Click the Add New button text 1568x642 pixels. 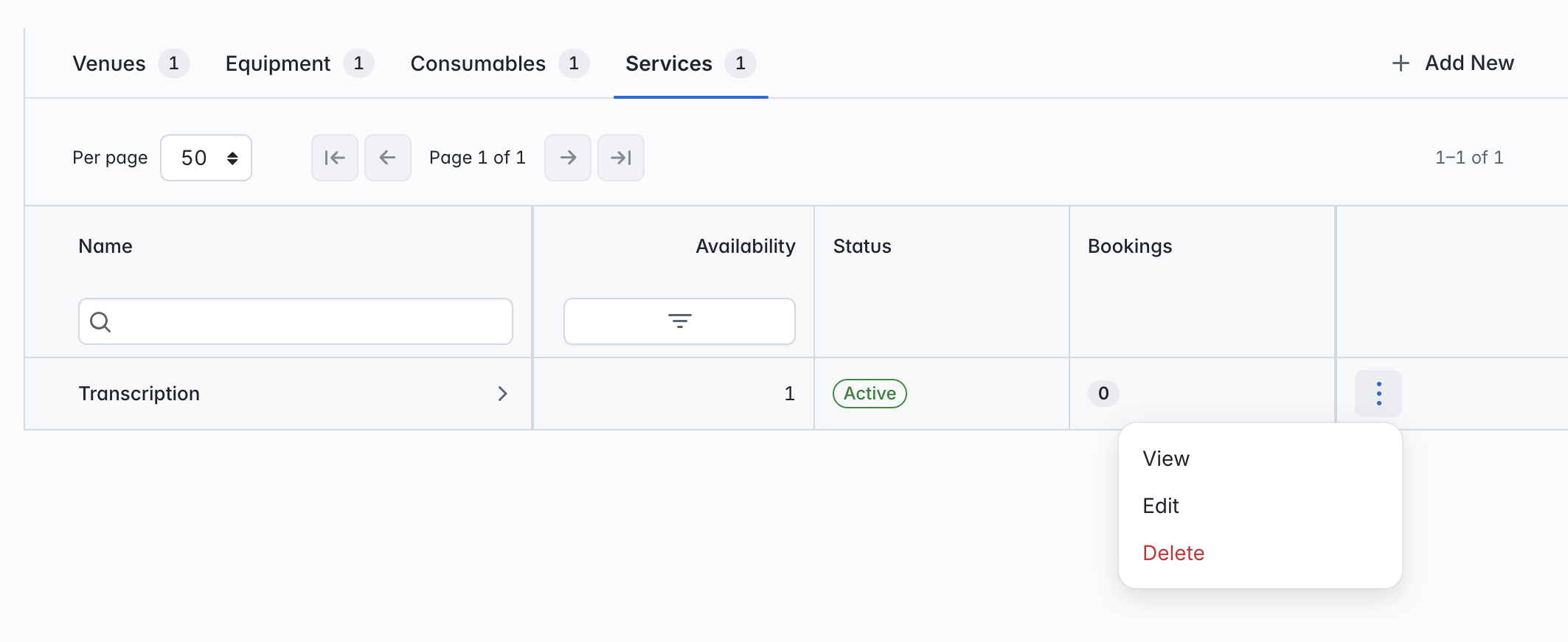coord(1469,63)
